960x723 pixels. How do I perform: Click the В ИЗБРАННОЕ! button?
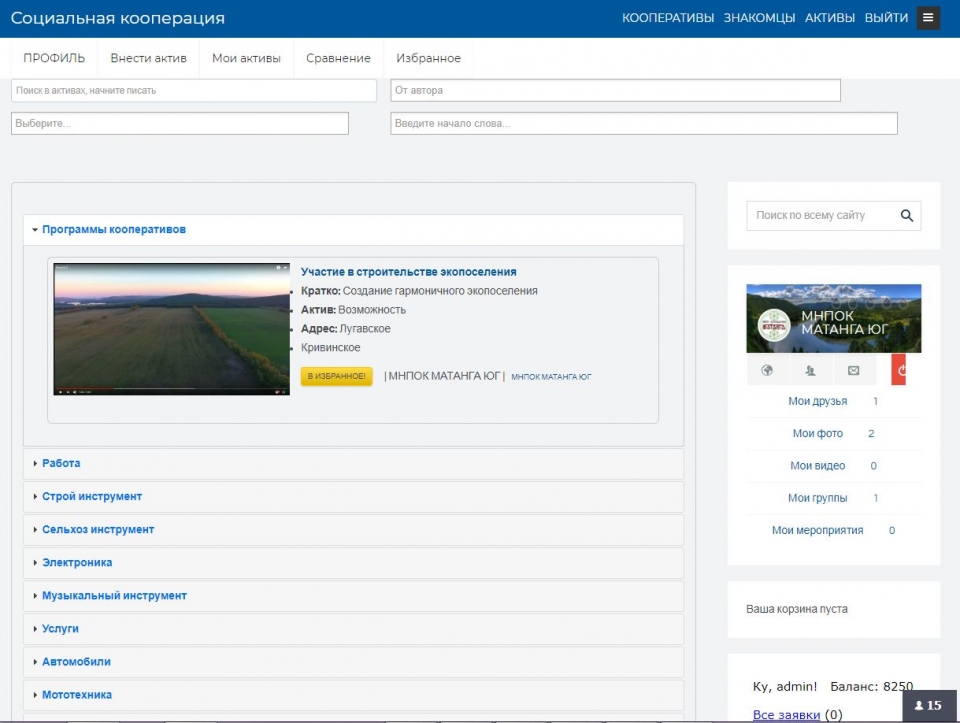(336, 376)
